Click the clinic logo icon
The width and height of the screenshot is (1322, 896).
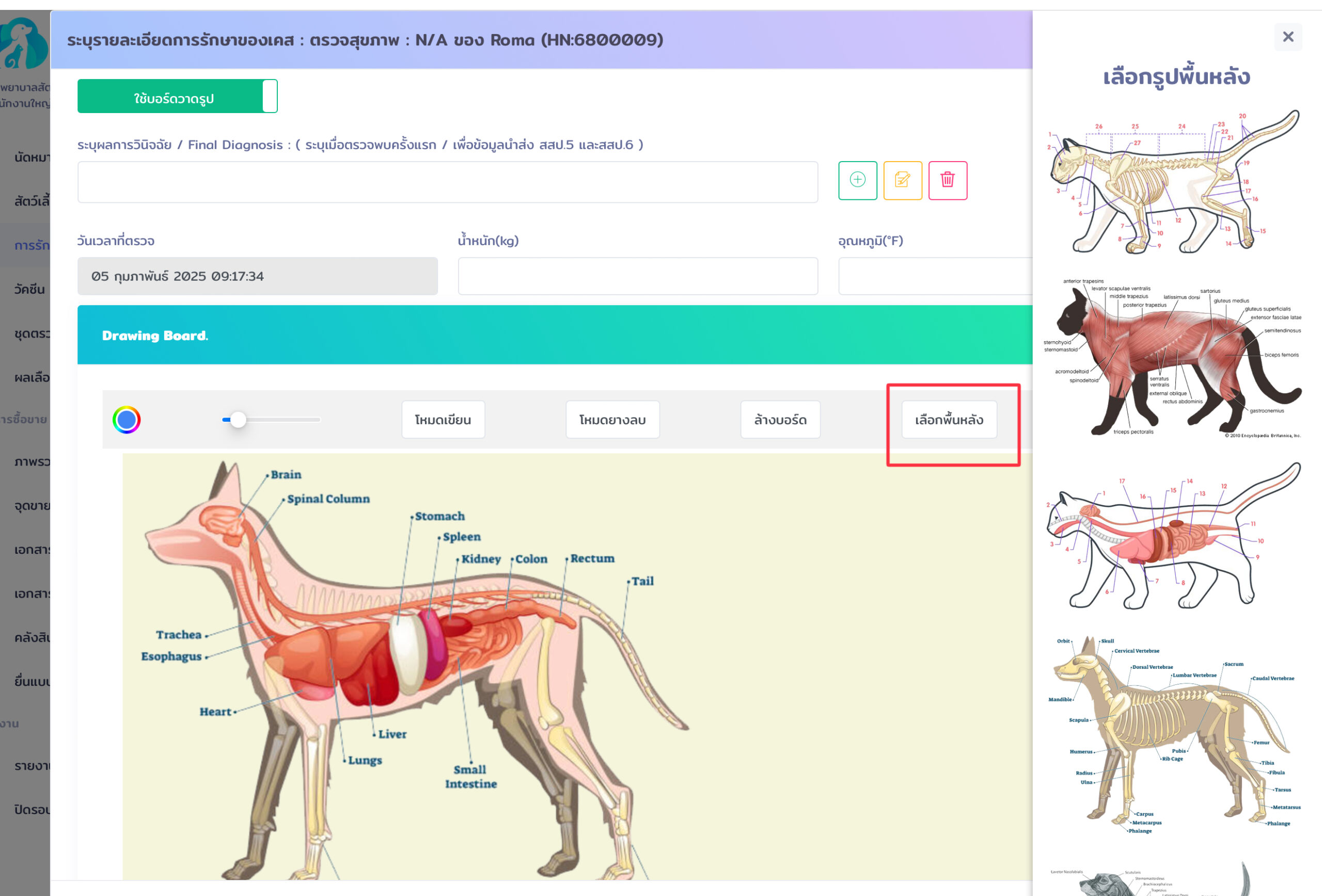(24, 44)
